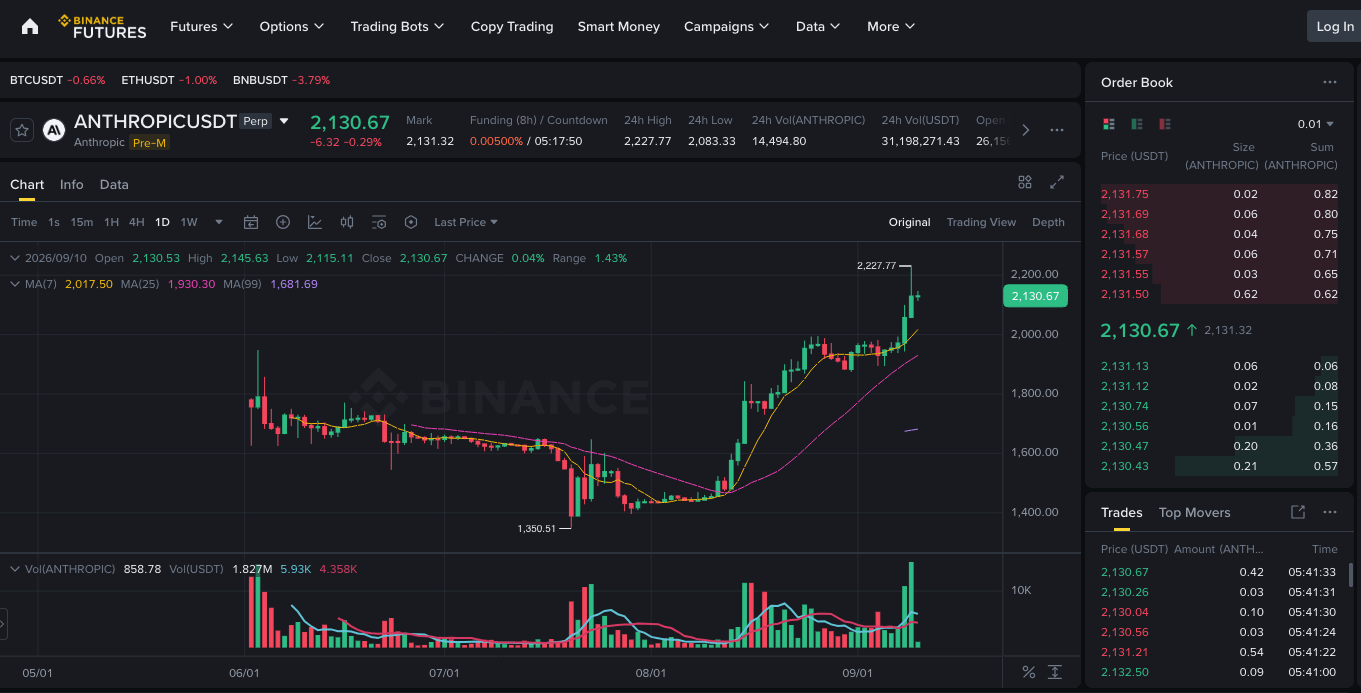Viewport: 1361px width, 693px height.
Task: Click the Log In button
Action: 1334,27
